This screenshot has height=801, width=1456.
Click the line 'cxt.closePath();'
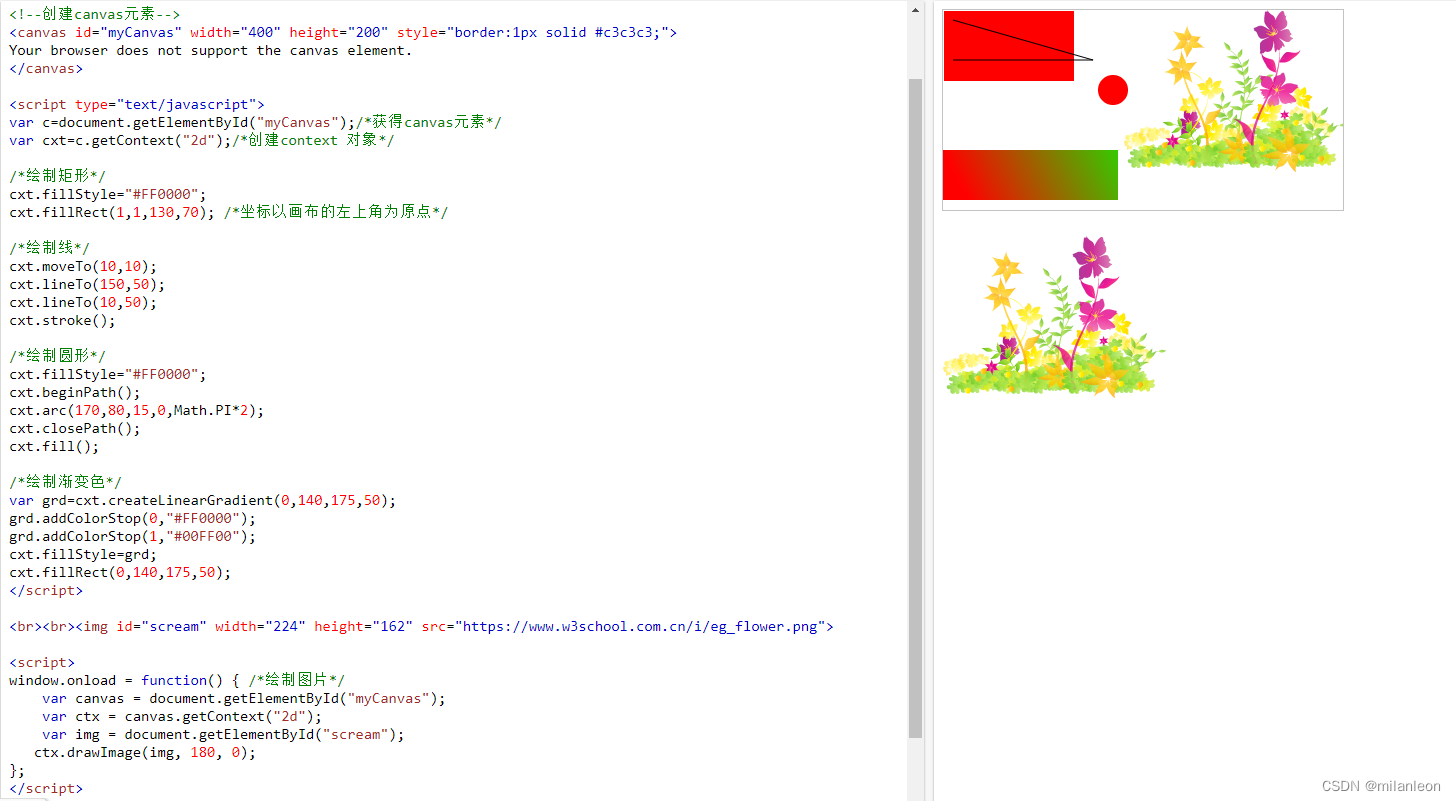pos(75,428)
